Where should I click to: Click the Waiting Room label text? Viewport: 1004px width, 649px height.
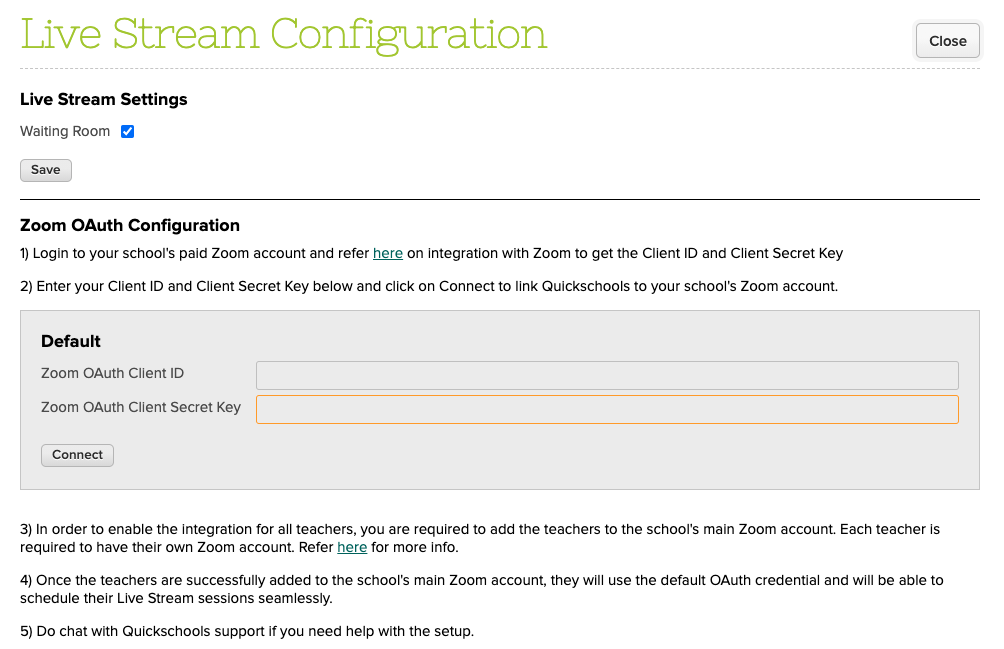click(x=65, y=132)
